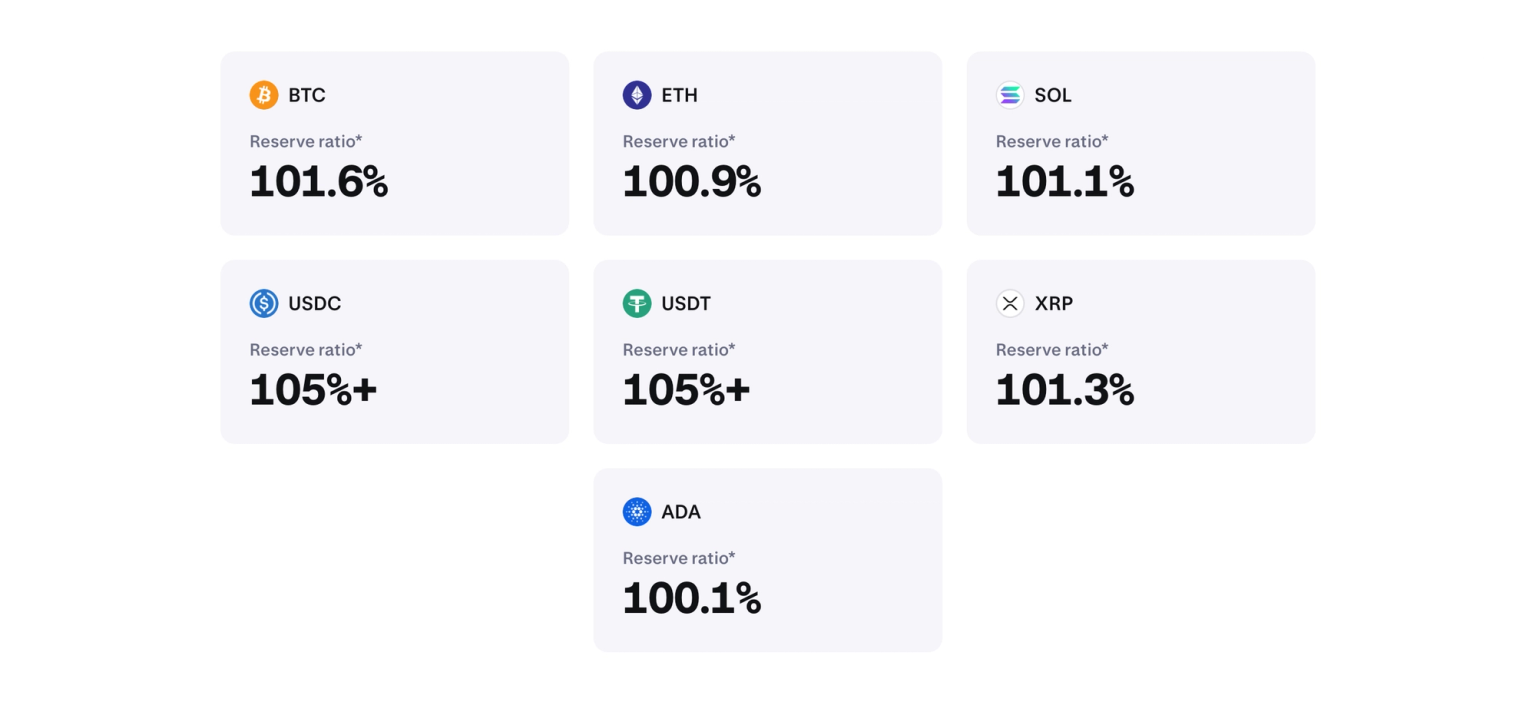Click Reserve ratio label in USDC card

click(x=306, y=349)
